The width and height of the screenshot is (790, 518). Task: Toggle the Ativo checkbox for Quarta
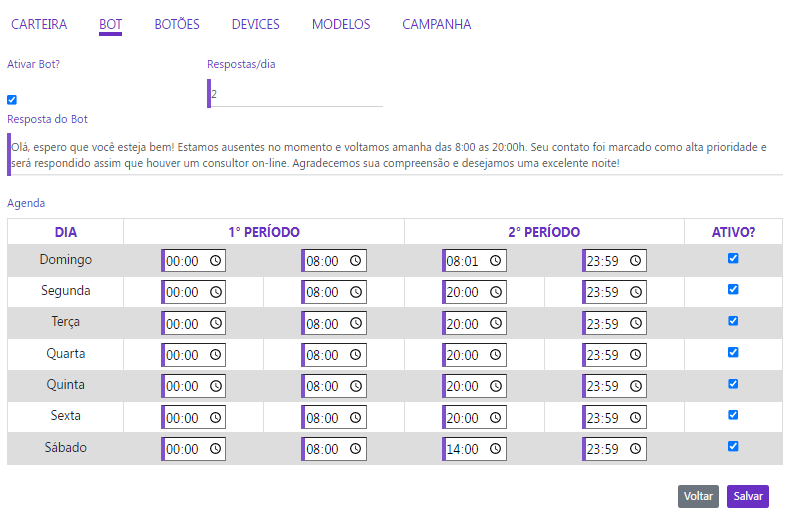733,352
